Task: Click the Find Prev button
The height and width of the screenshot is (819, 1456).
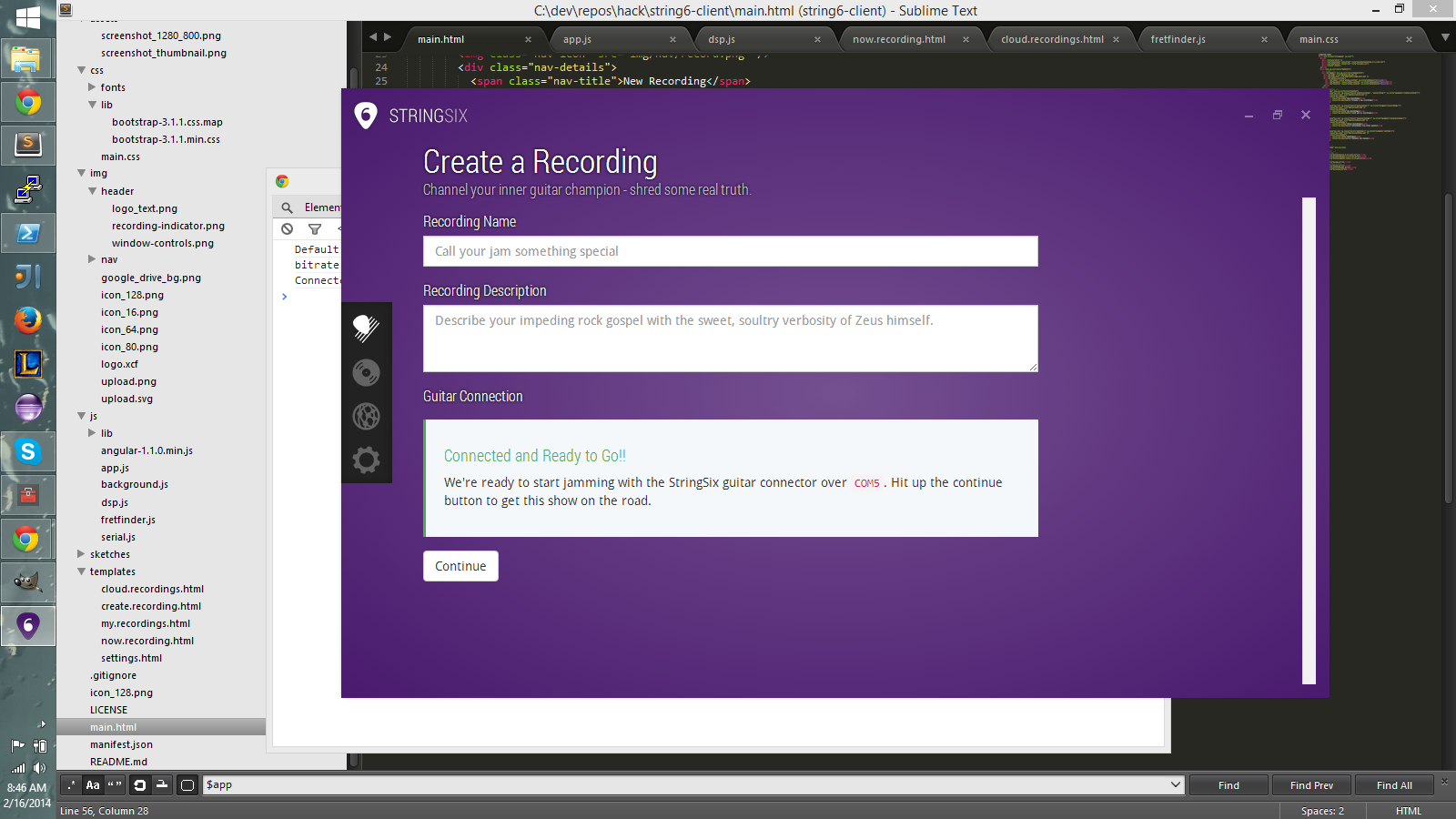Action: click(x=1311, y=785)
